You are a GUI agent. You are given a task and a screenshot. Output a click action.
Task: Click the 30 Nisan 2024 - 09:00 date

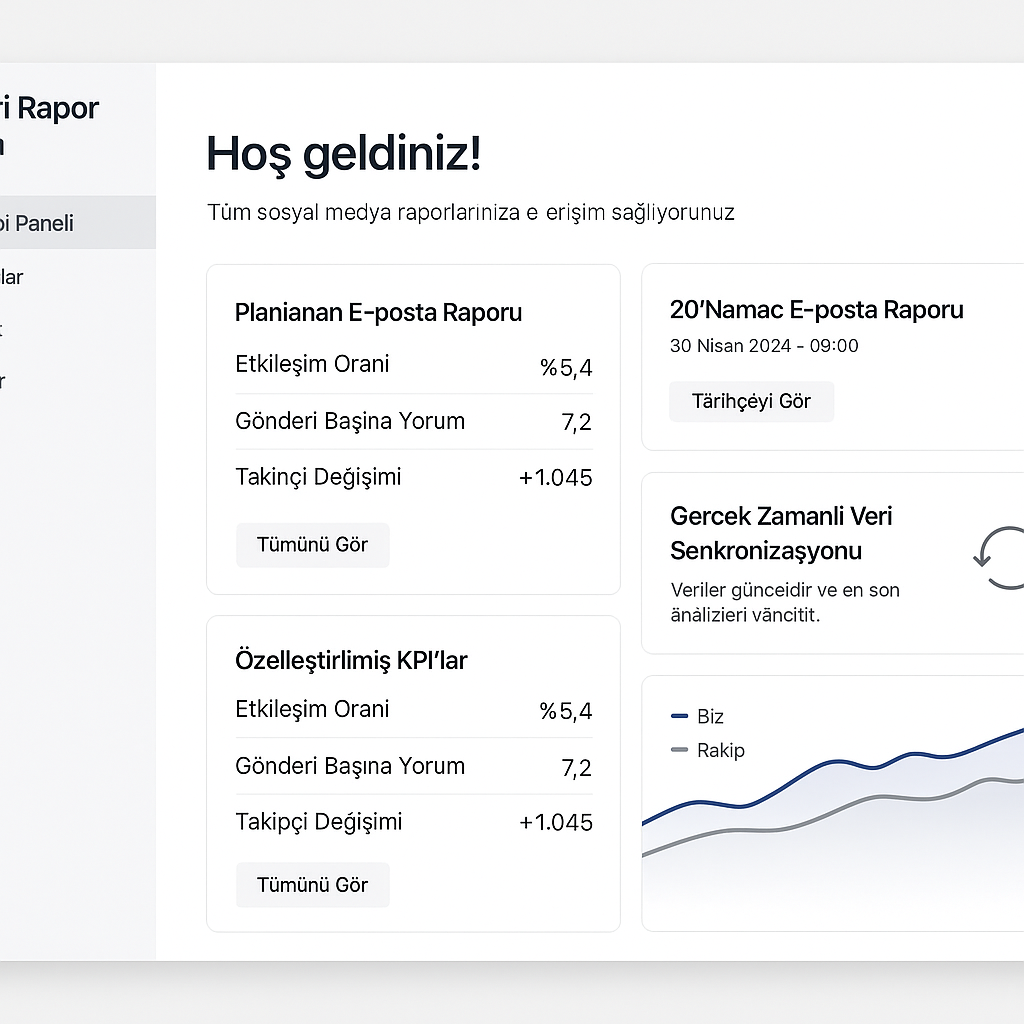(764, 346)
